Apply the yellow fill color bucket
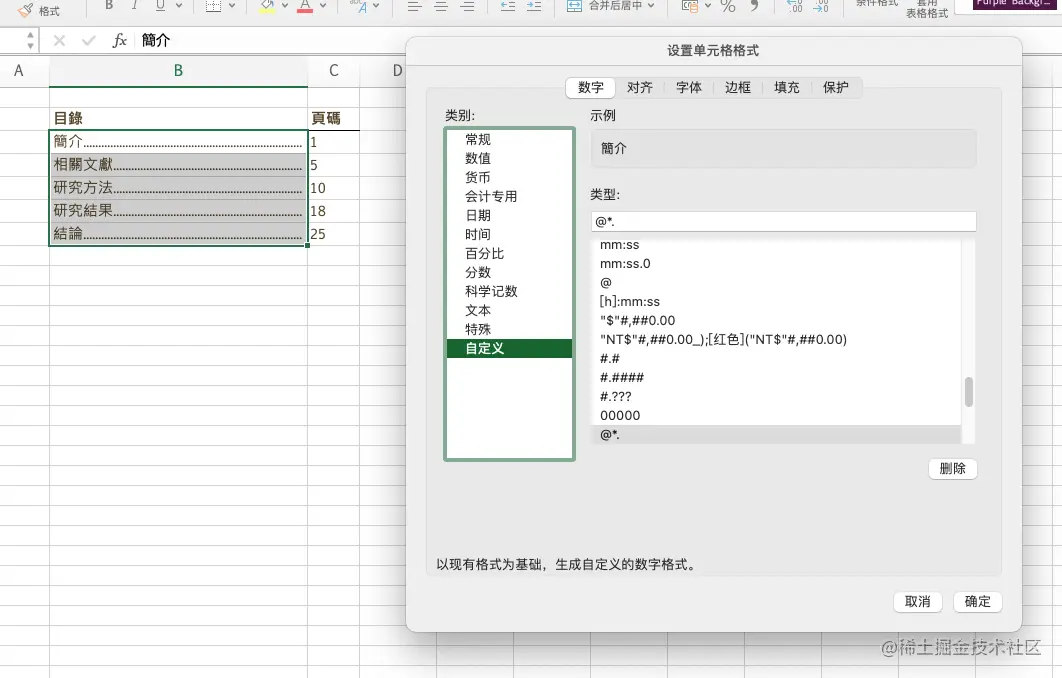The image size is (1062, 678). click(268, 6)
